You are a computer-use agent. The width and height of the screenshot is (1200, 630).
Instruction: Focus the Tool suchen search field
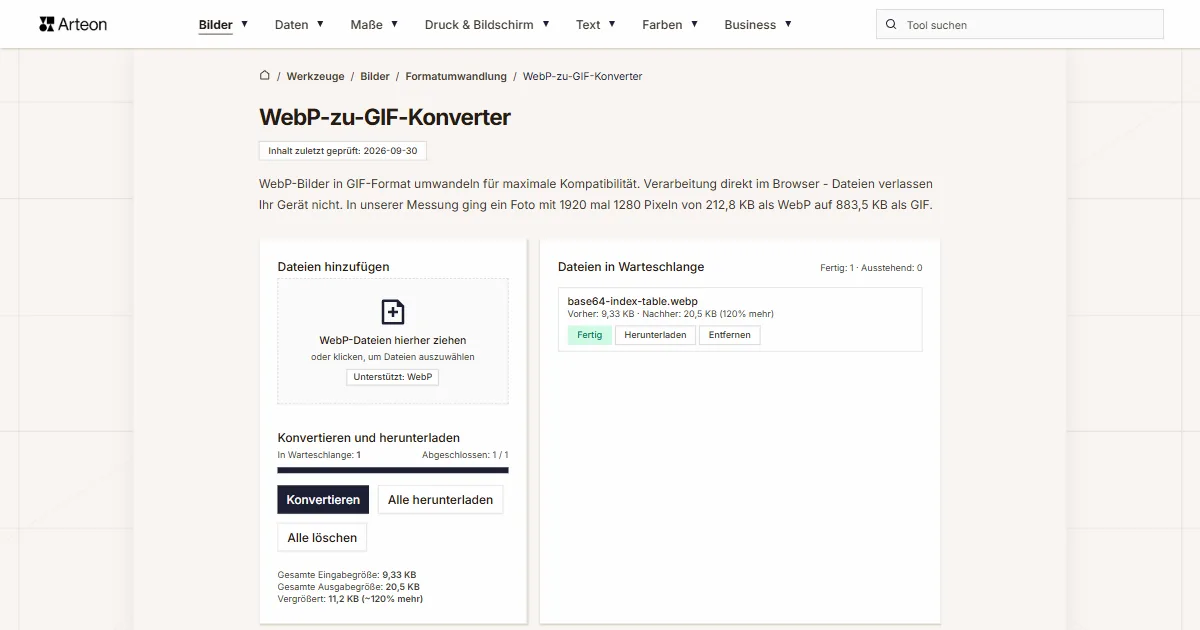tap(1020, 25)
